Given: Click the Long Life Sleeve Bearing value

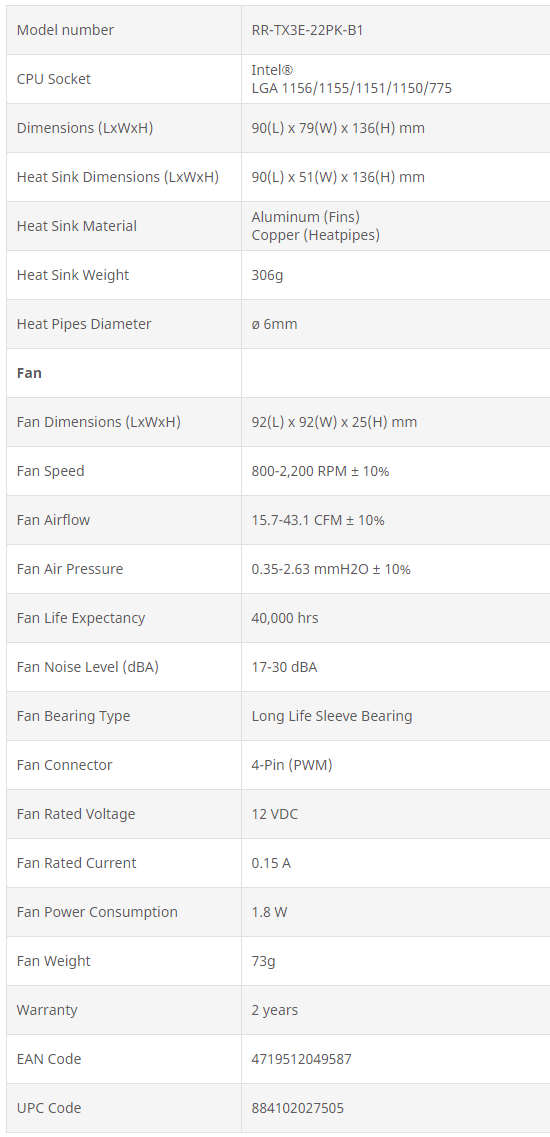Looking at the screenshot, I should click(332, 716).
